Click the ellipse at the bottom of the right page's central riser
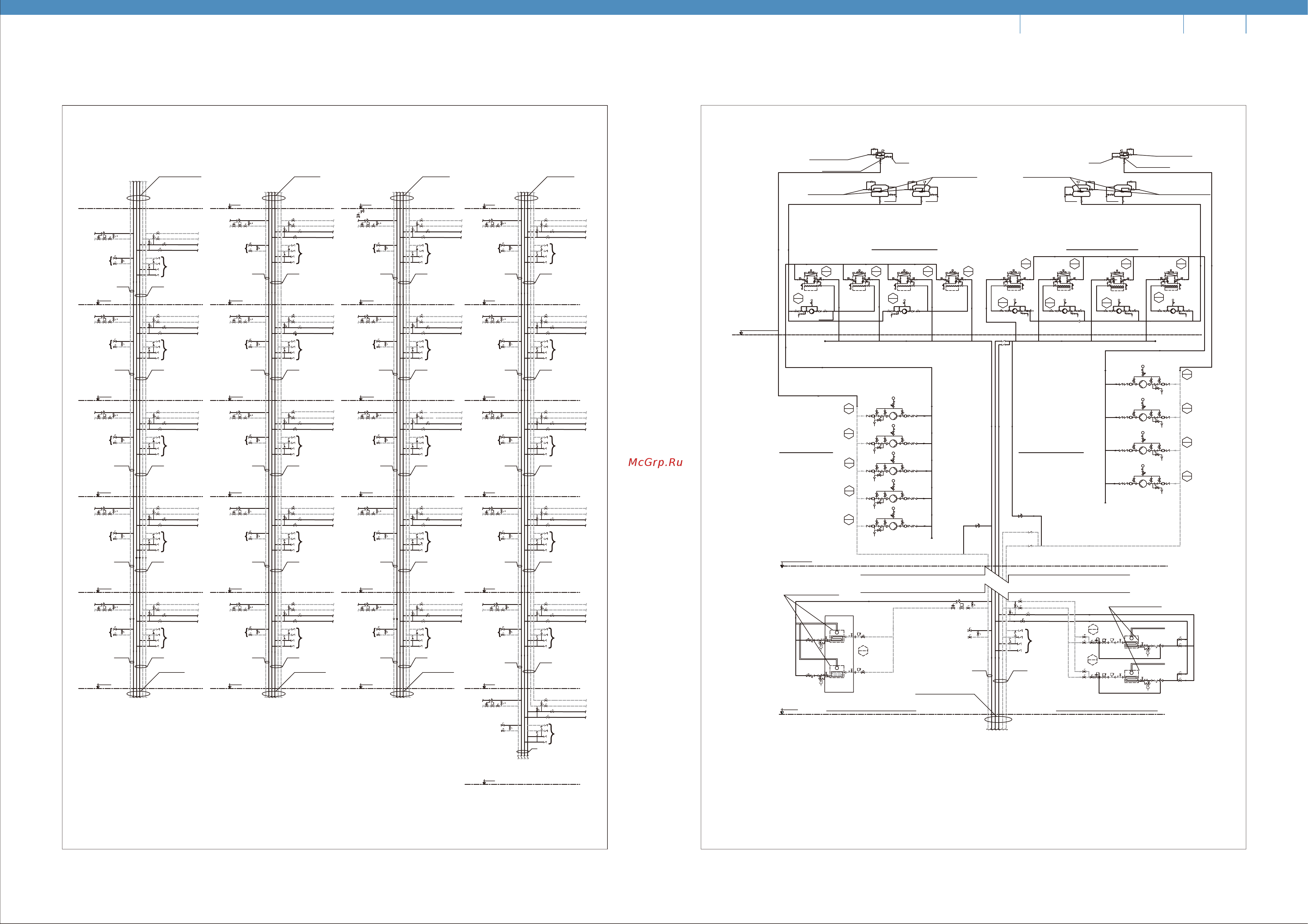1308x924 pixels. pos(998,720)
